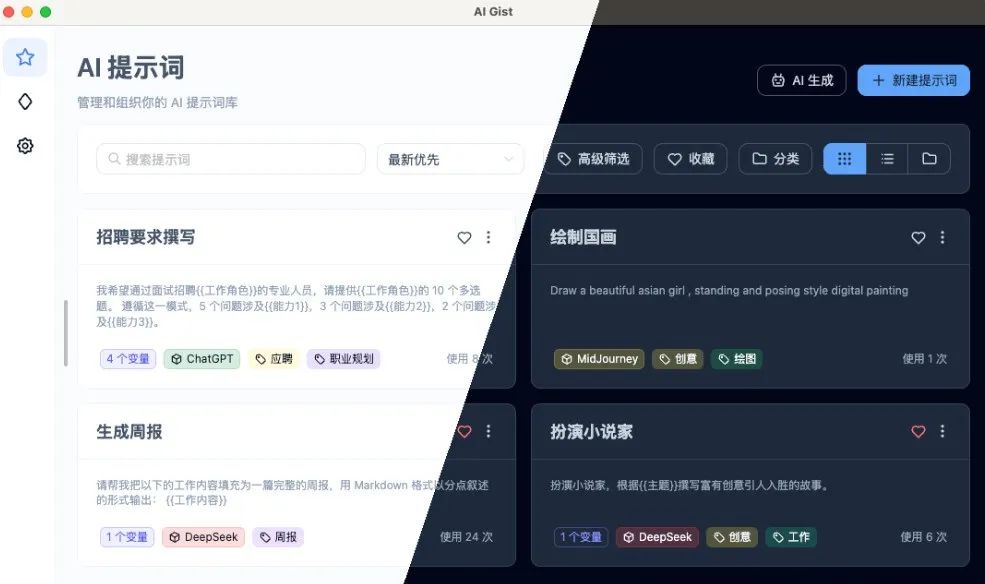The height and width of the screenshot is (584, 985).
Task: Switch to folder view
Action: [929, 159]
